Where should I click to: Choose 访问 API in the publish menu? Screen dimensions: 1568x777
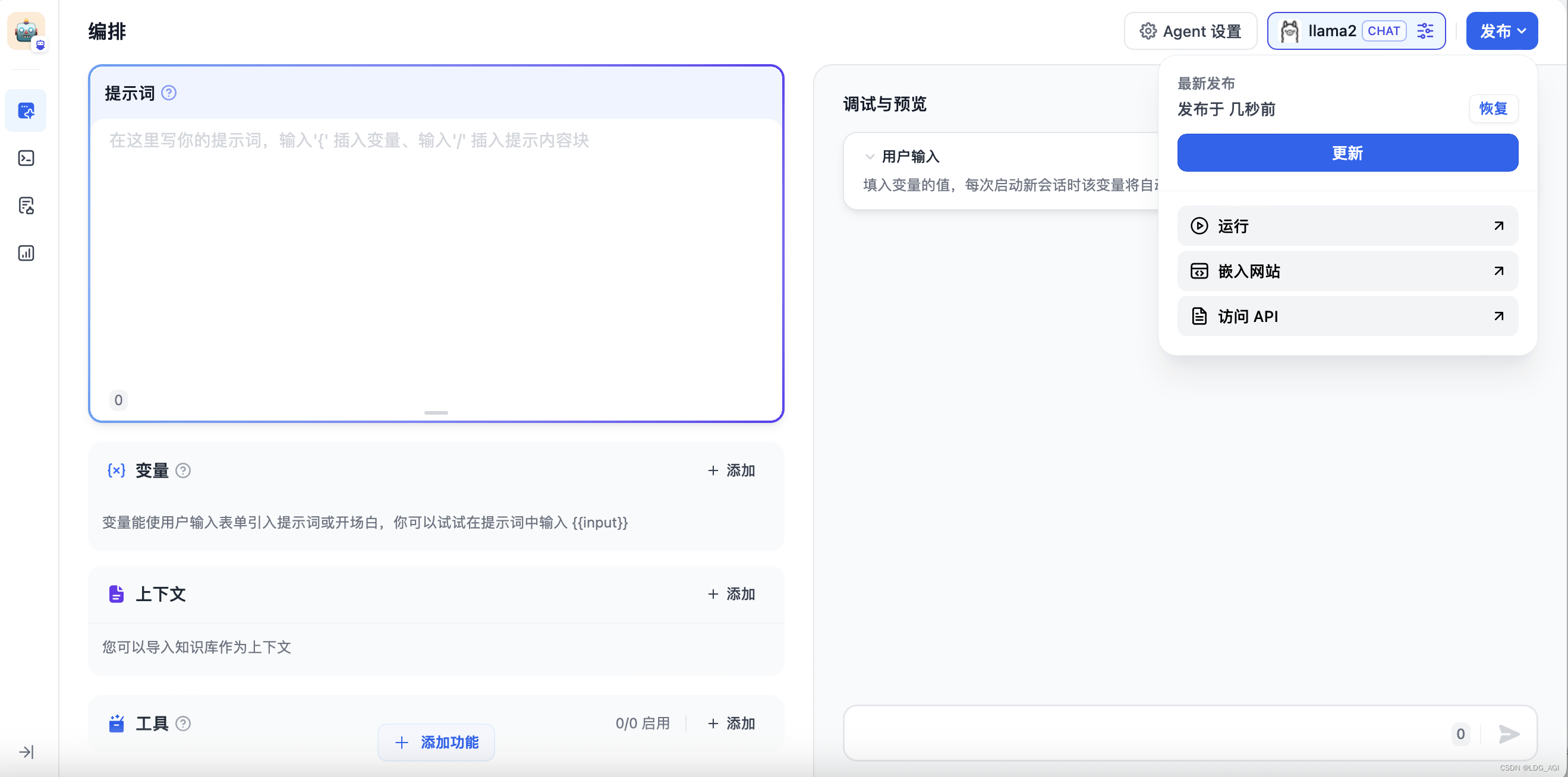(x=1347, y=317)
